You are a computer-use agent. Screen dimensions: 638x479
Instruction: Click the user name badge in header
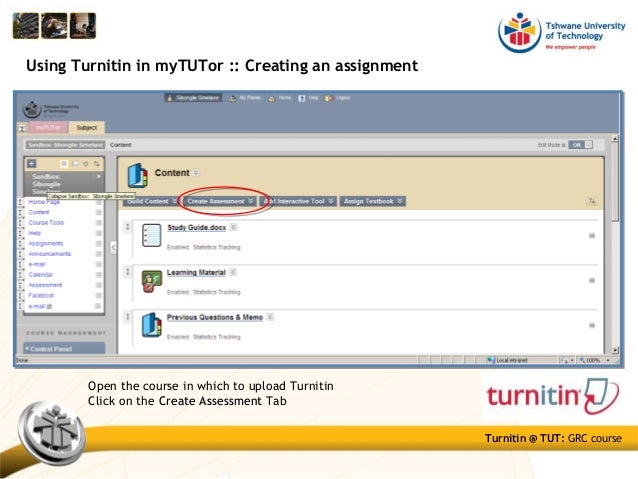[194, 98]
